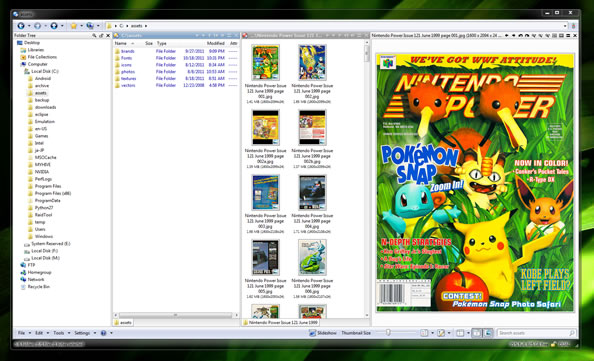Select the Pokemon Snap page 001 thumbnail

(x=265, y=63)
